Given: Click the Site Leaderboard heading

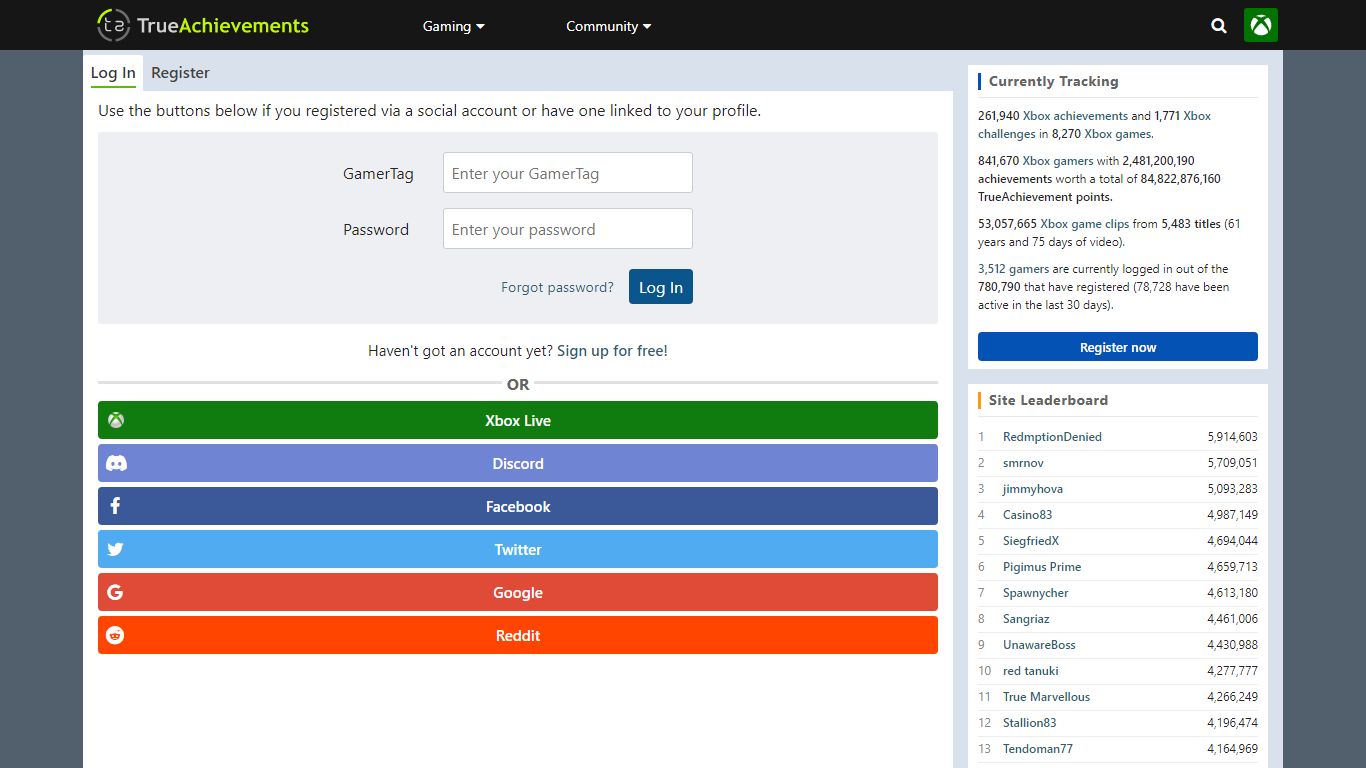Looking at the screenshot, I should (x=1048, y=400).
